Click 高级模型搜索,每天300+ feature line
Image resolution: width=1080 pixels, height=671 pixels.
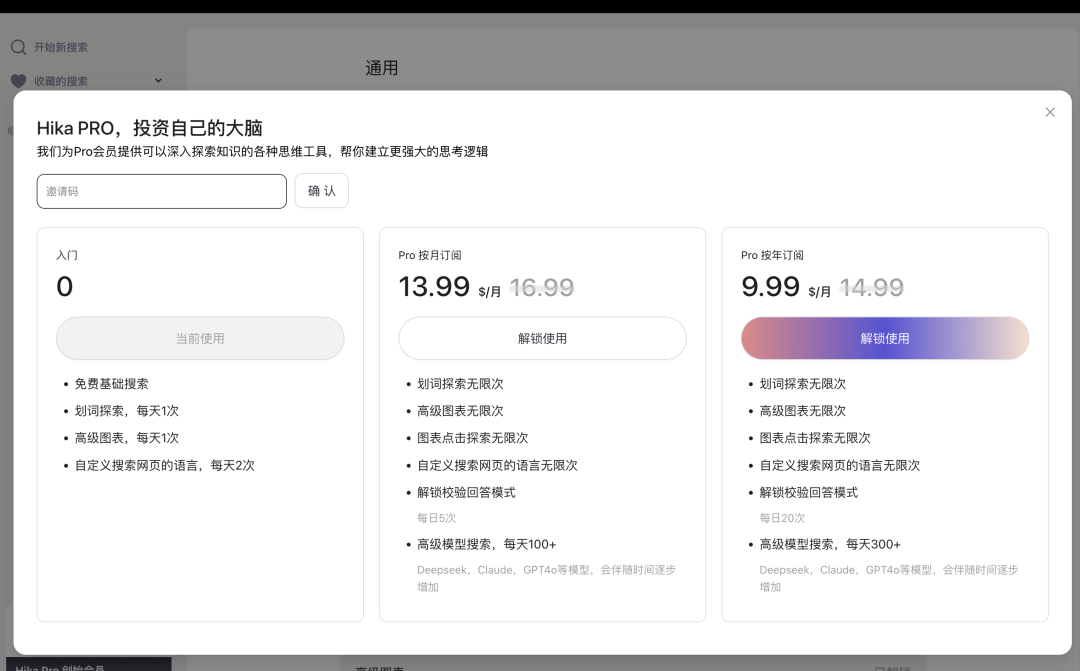pyautogui.click(x=830, y=544)
